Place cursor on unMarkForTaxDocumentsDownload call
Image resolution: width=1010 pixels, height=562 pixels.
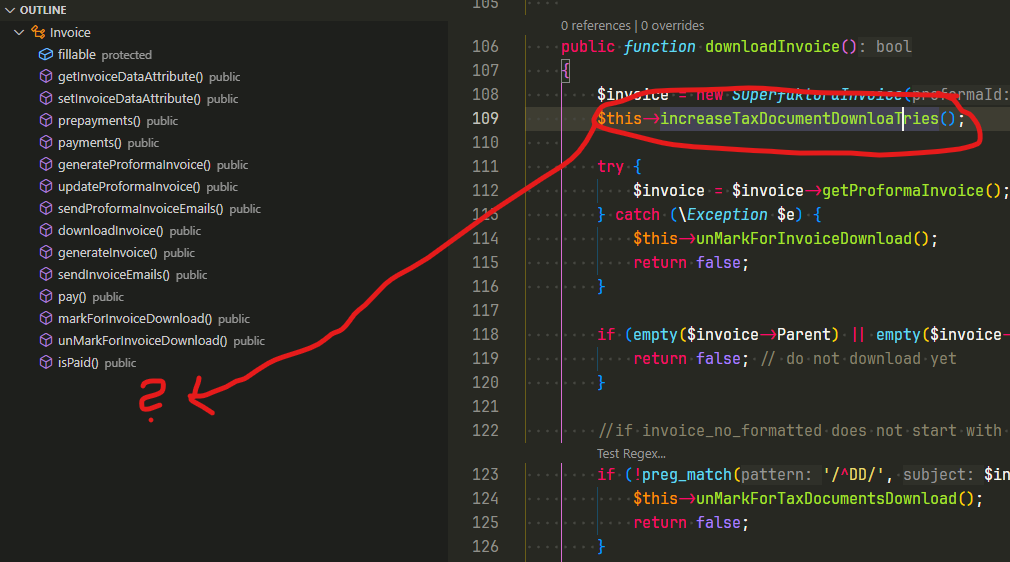pos(820,498)
